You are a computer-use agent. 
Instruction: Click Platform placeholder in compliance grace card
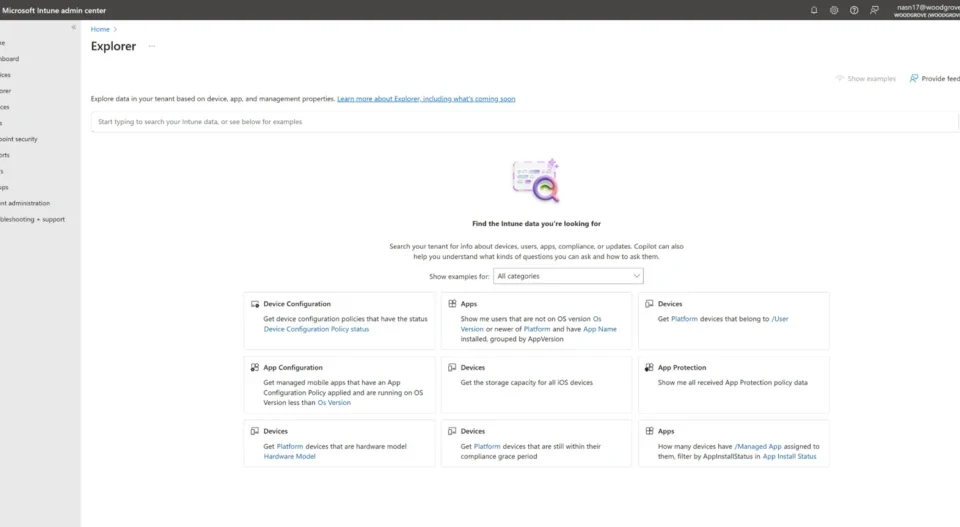tap(487, 446)
